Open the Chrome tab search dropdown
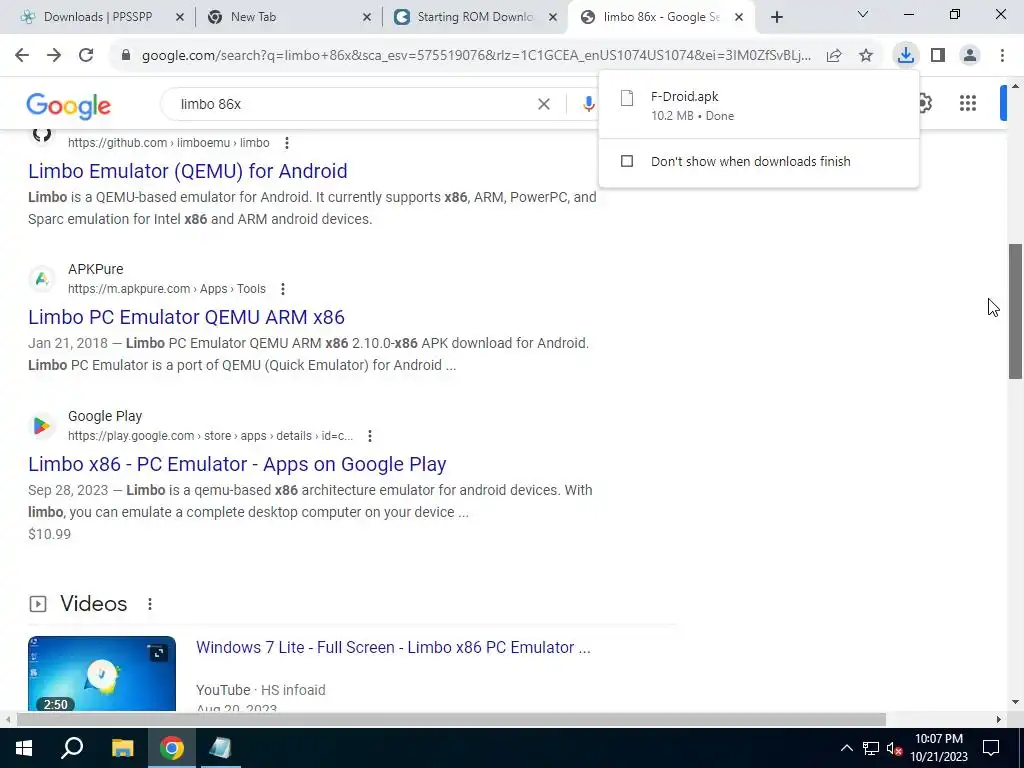Screen dimensions: 1024x768 (x=863, y=14)
